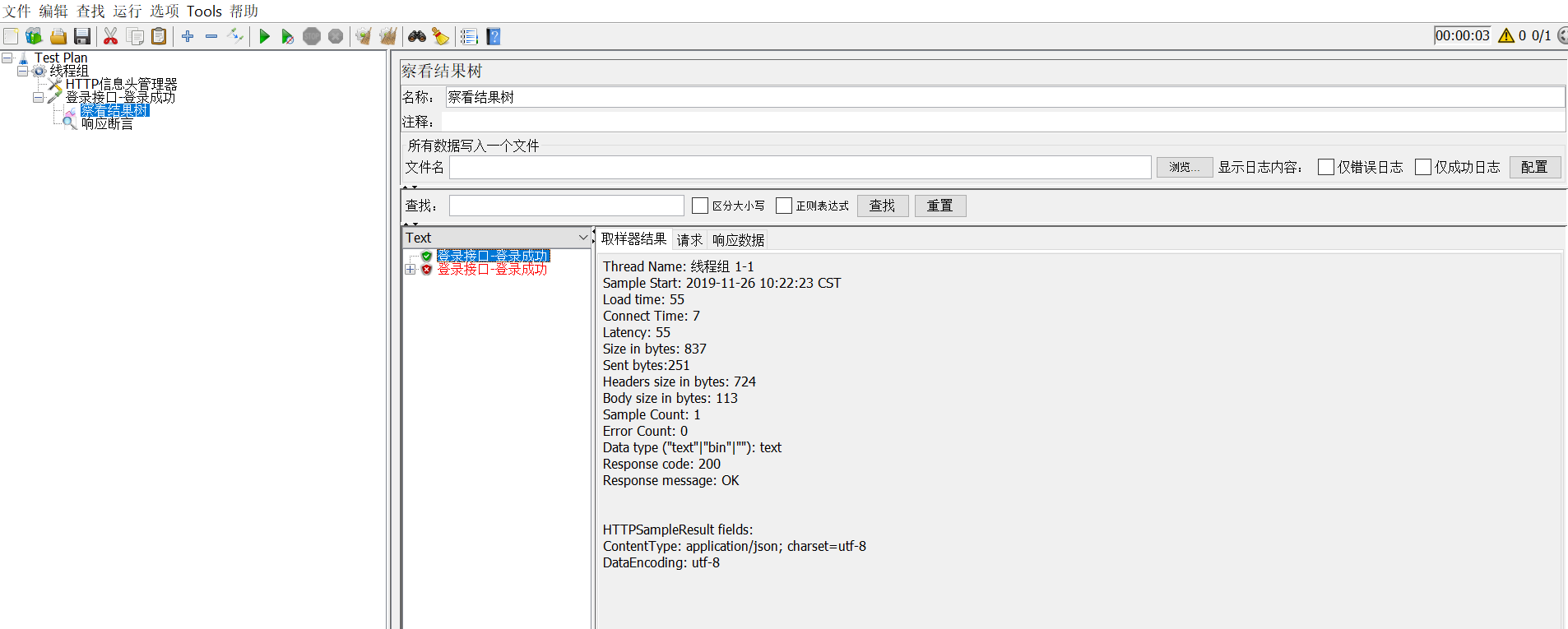Select 察看结果树 in the test plan tree
The width and height of the screenshot is (1568, 629).
click(x=114, y=110)
